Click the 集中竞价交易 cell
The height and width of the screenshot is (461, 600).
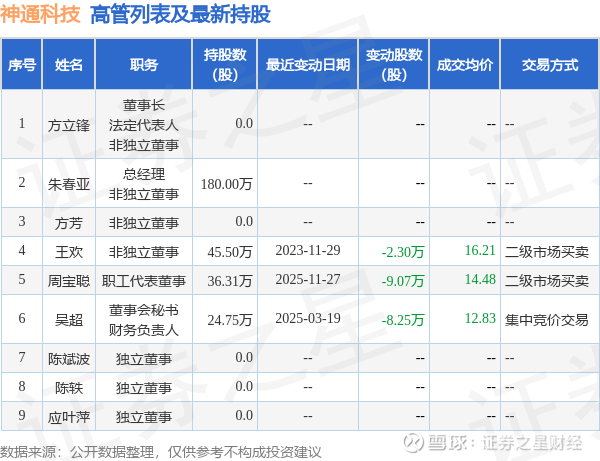(546, 320)
